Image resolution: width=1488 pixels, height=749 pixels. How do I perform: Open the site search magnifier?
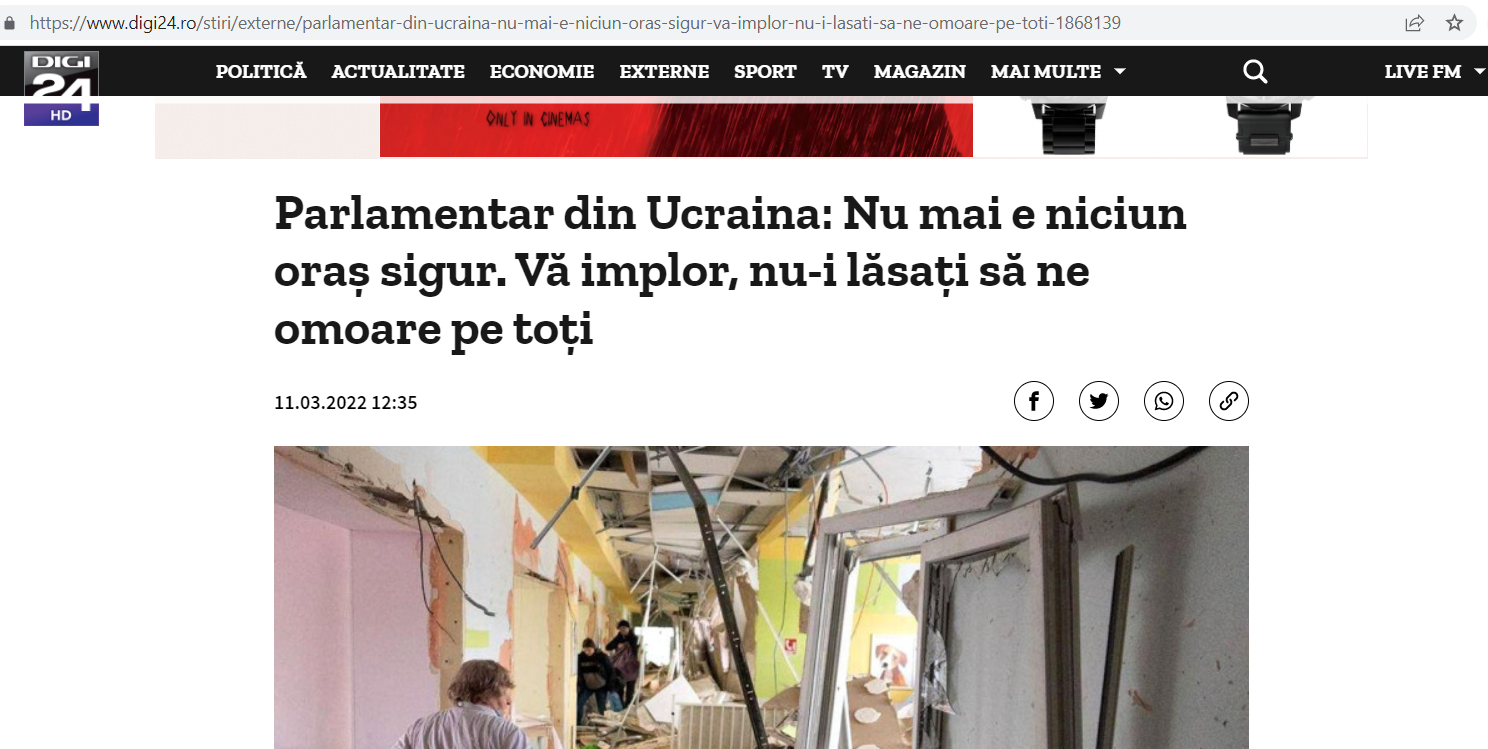pos(1255,71)
